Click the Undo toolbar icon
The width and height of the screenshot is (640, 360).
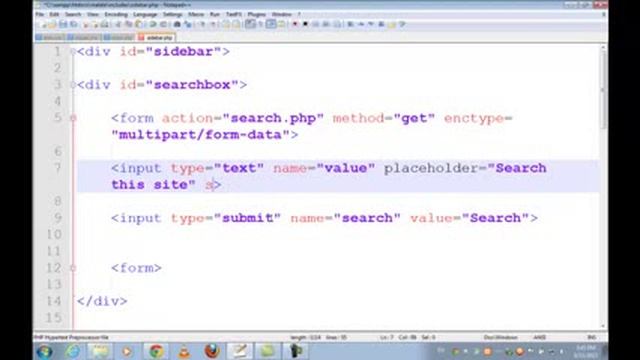click(153, 24)
